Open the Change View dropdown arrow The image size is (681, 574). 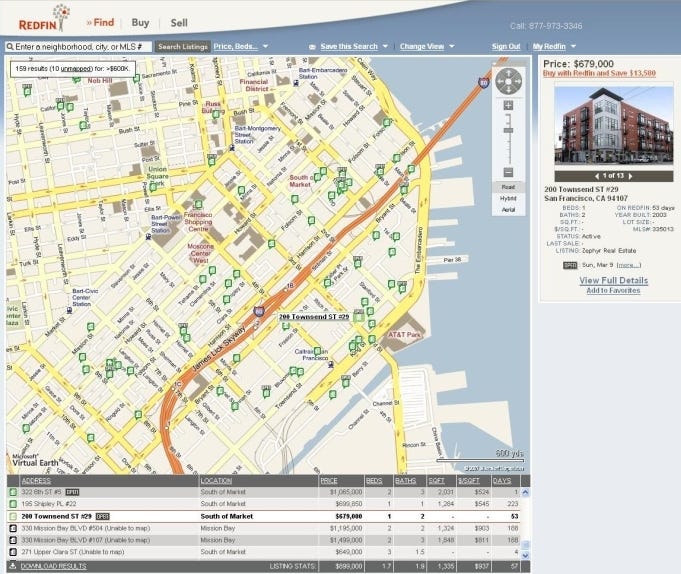point(452,46)
